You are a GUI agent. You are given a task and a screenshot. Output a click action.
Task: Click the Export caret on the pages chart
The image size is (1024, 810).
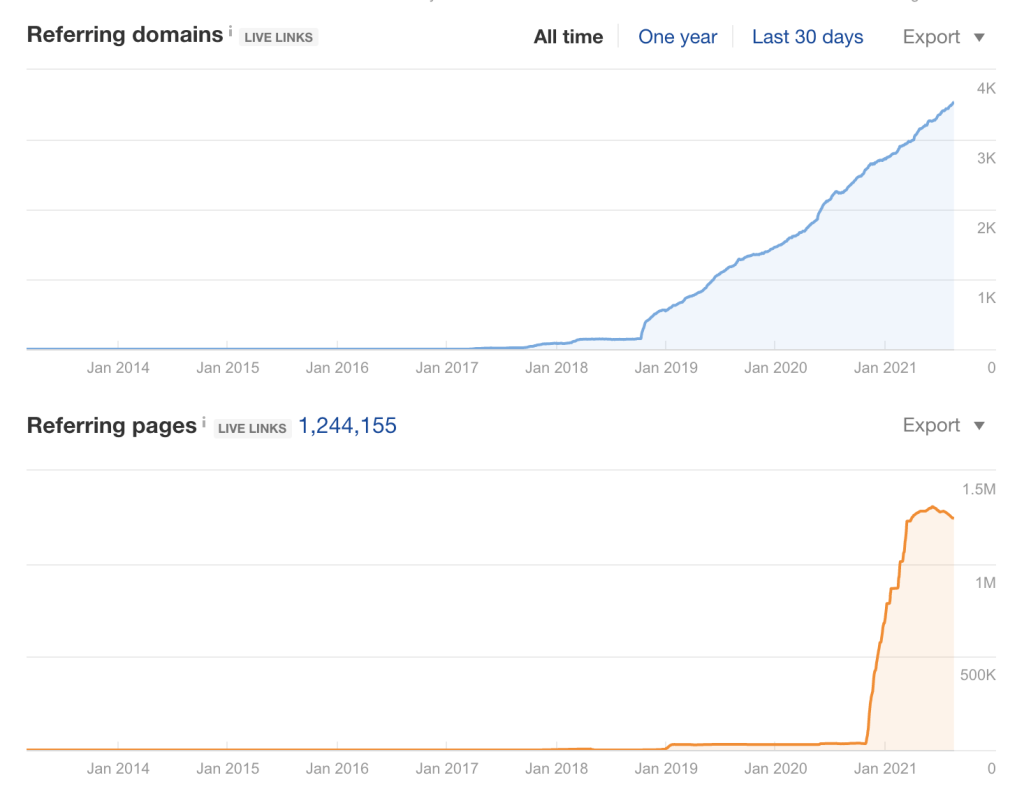(977, 425)
